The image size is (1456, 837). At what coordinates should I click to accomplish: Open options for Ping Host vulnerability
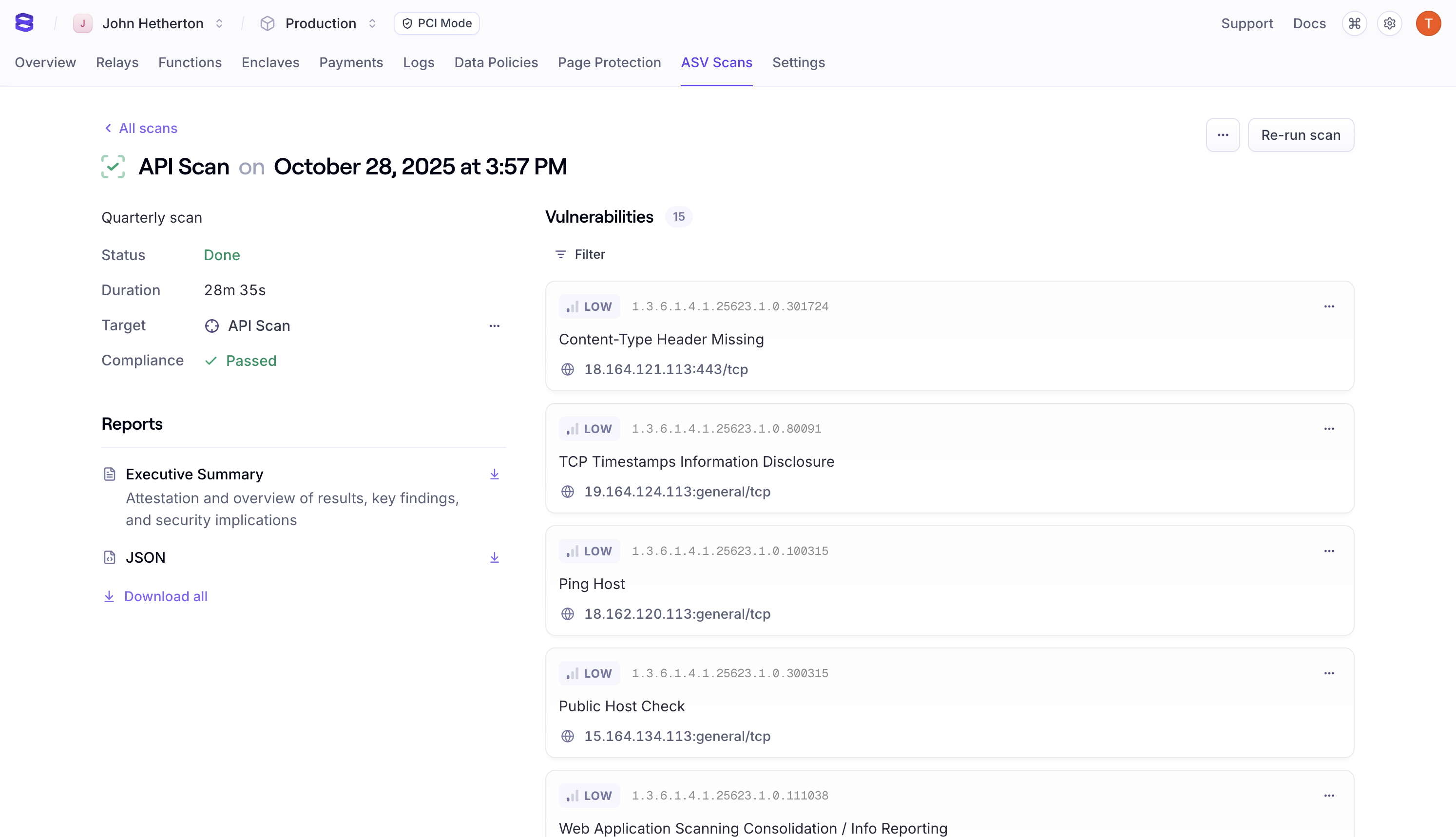[x=1329, y=551]
